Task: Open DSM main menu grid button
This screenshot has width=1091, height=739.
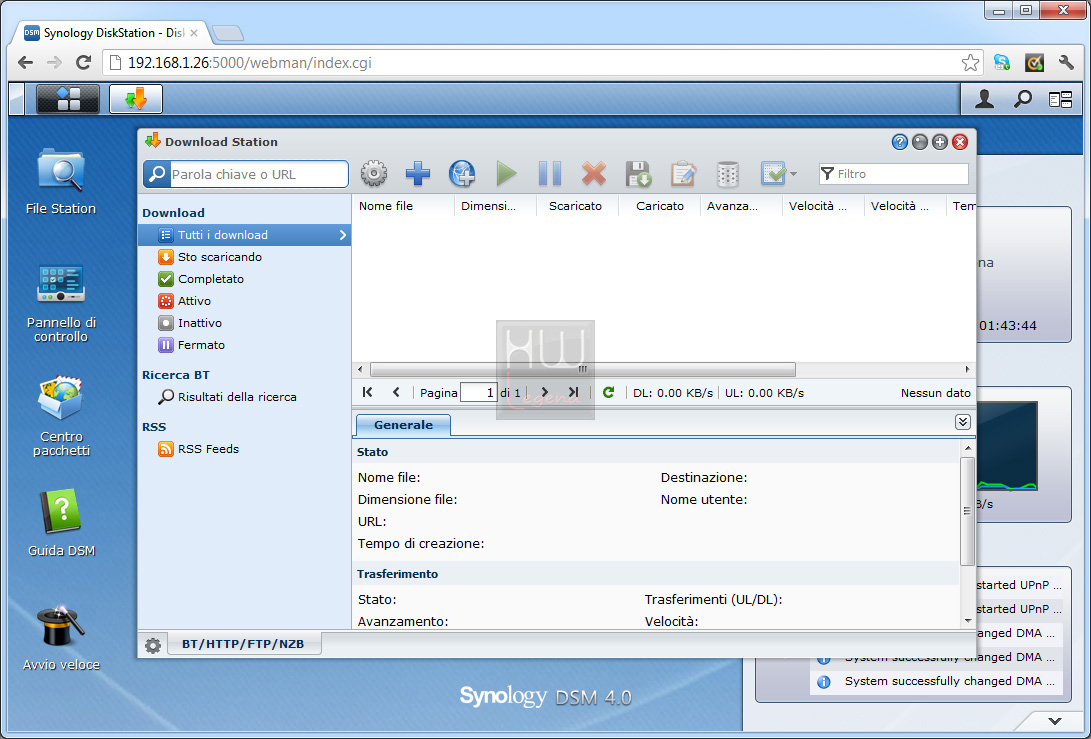Action: pyautogui.click(x=67, y=99)
